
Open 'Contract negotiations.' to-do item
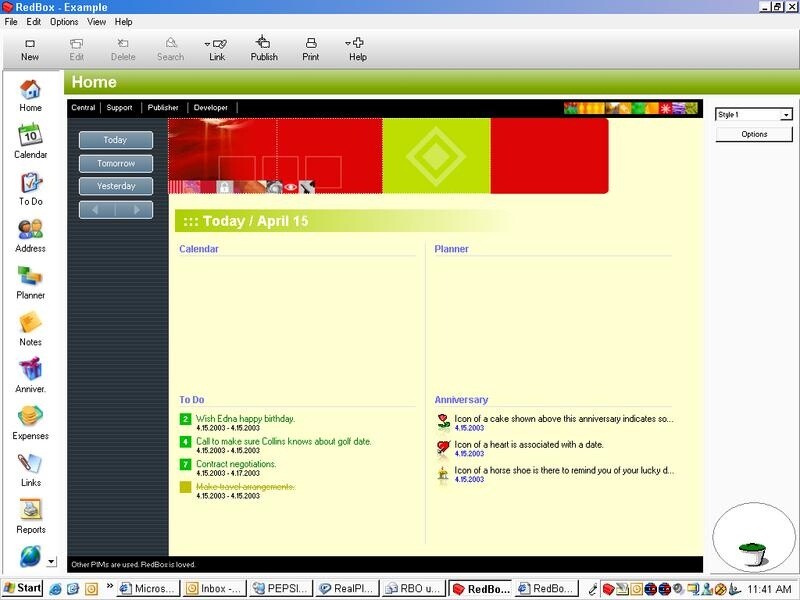click(236, 464)
